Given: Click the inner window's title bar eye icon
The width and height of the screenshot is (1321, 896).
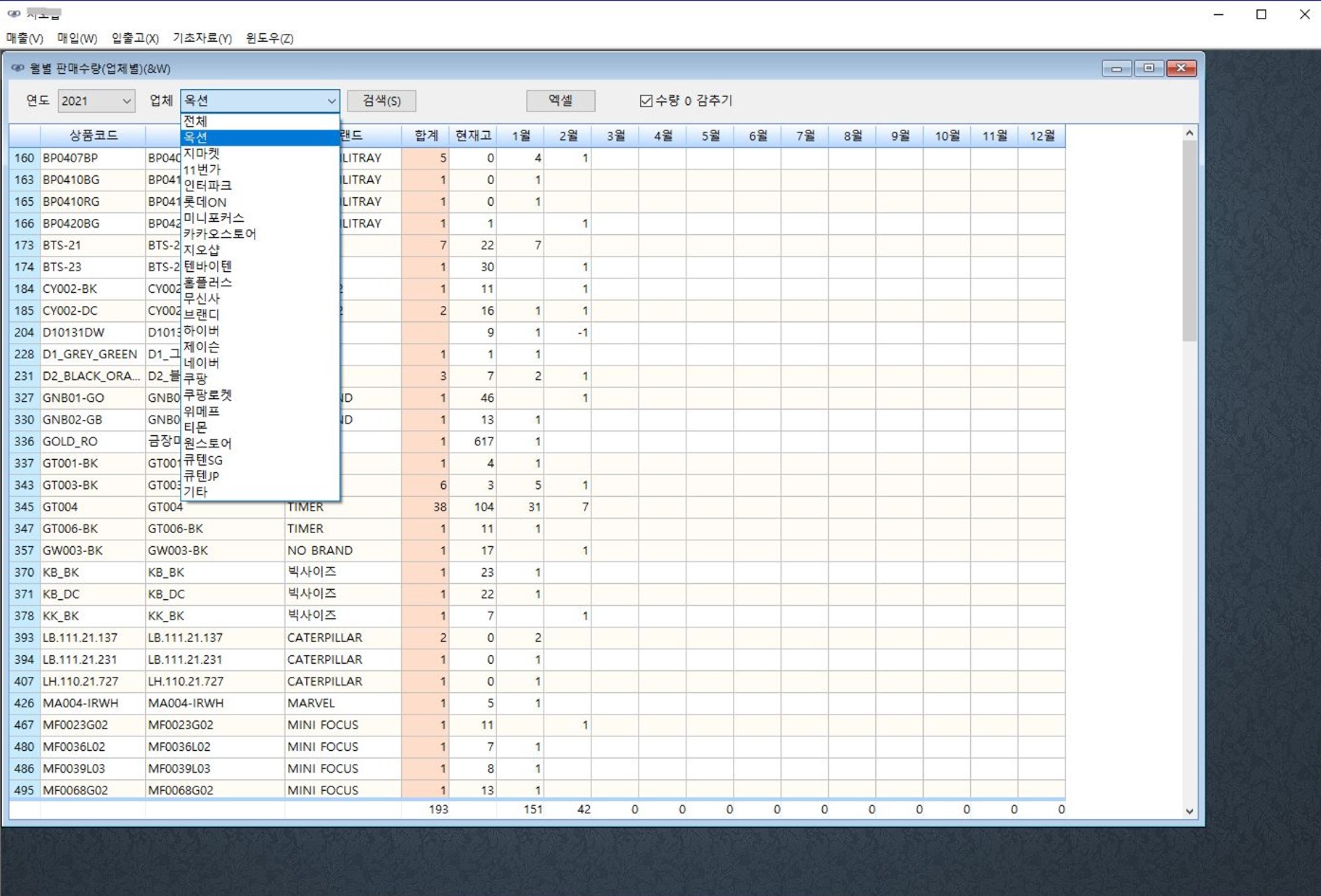Looking at the screenshot, I should [18, 68].
